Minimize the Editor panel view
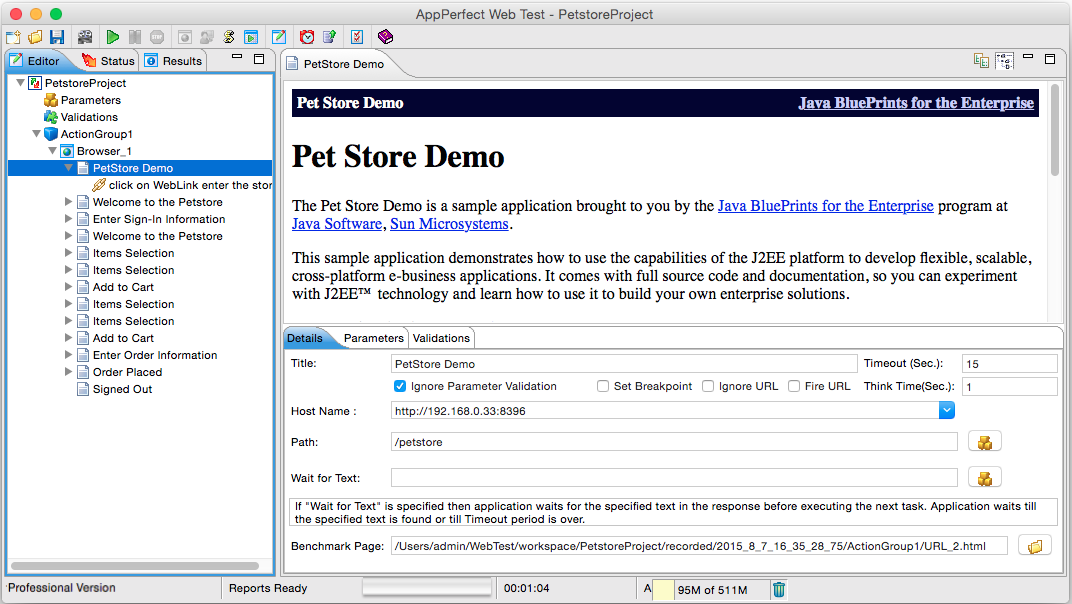 pos(237,57)
